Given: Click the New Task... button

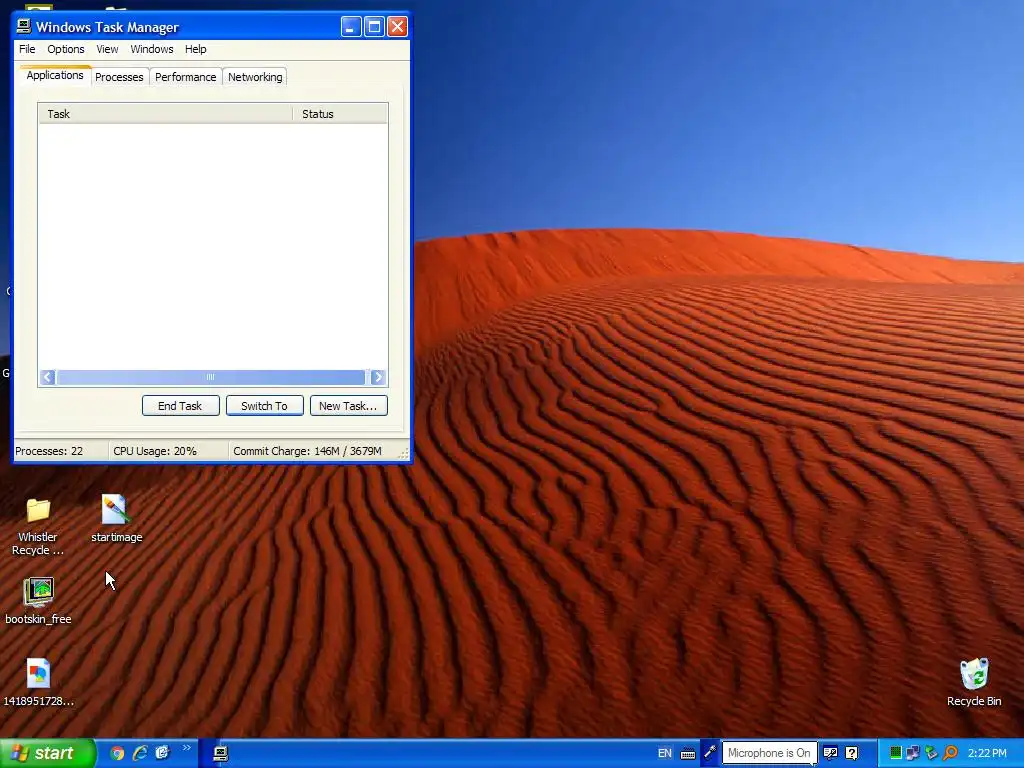Looking at the screenshot, I should pos(348,406).
